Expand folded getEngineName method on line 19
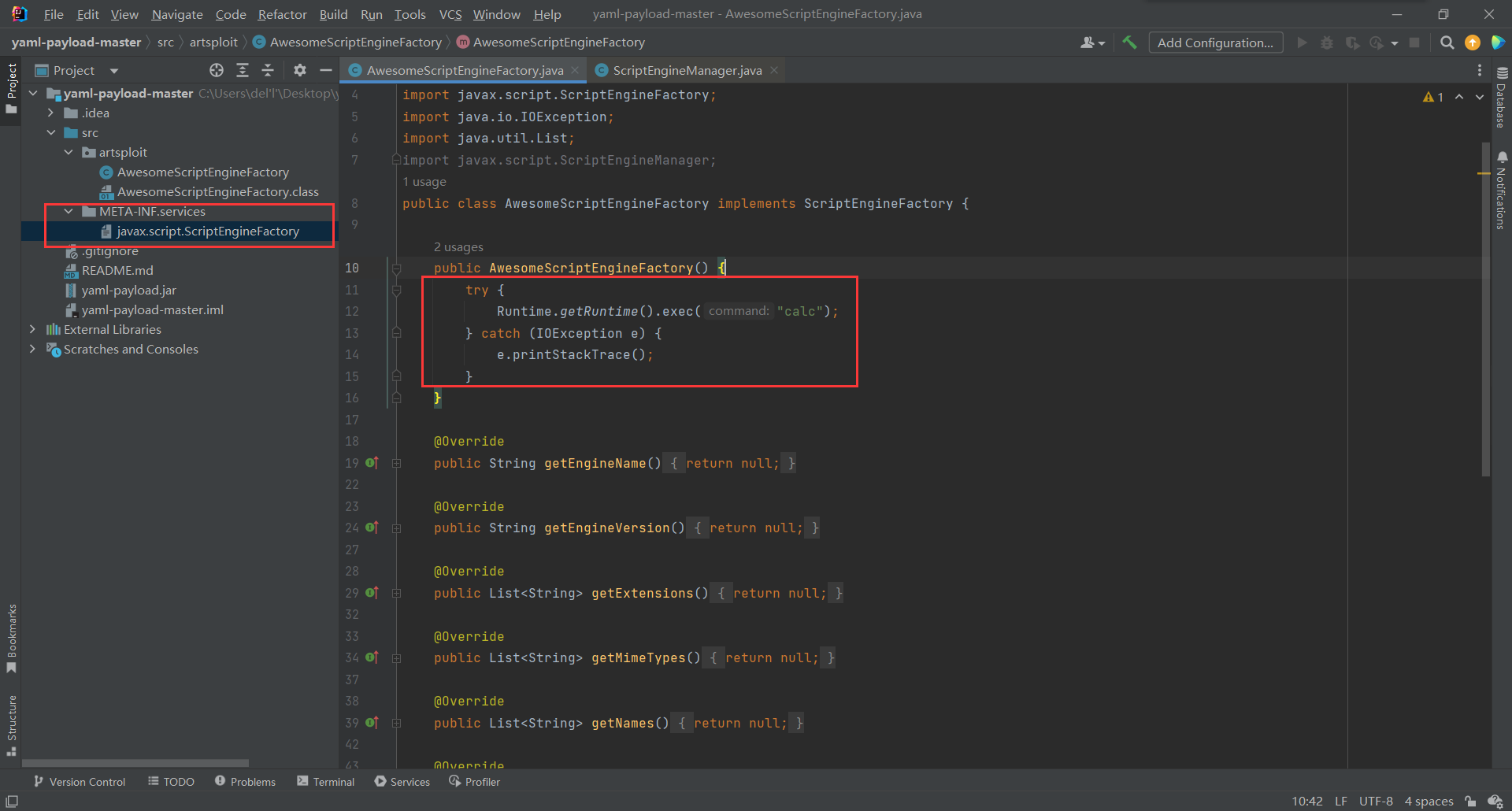 [x=397, y=463]
